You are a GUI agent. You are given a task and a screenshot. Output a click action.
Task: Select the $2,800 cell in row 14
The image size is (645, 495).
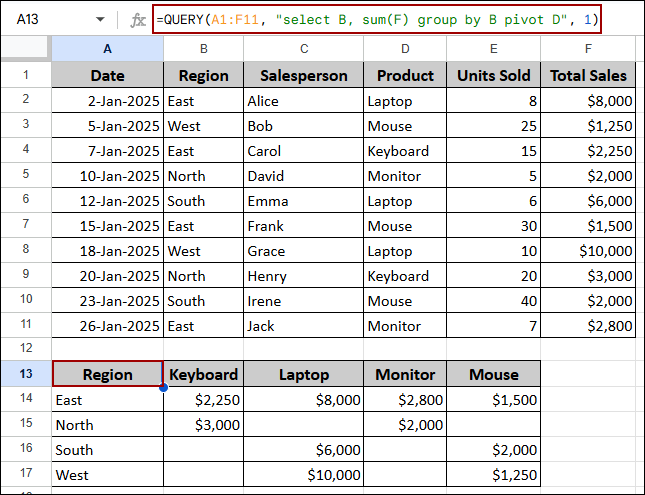(x=405, y=400)
